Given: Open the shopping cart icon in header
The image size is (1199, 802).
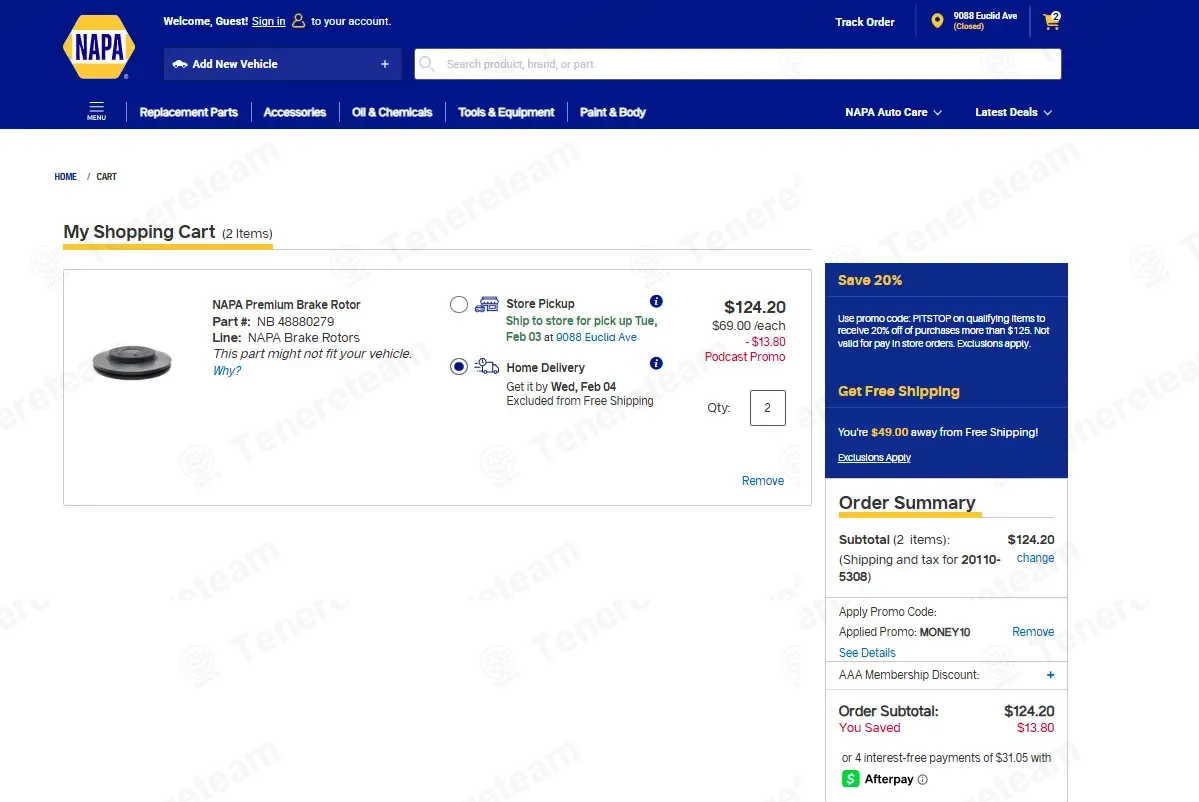Looking at the screenshot, I should pyautogui.click(x=1051, y=21).
